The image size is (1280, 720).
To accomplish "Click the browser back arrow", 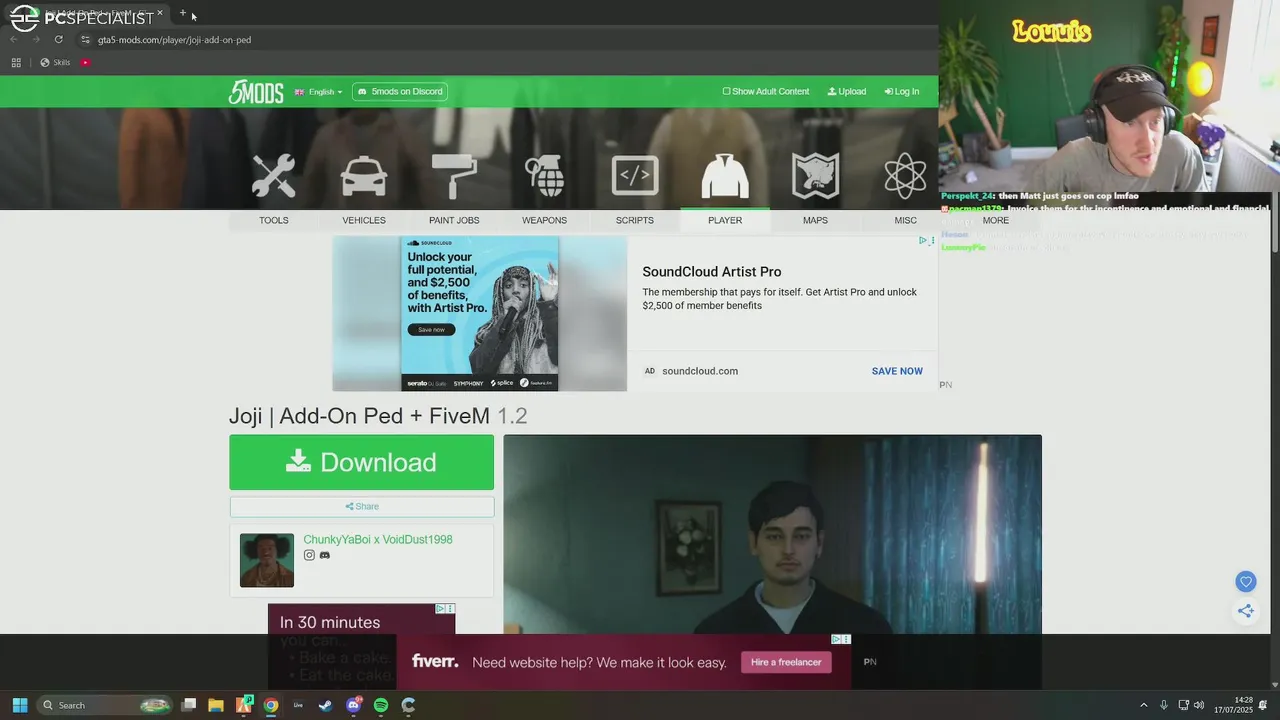I will 14,40.
